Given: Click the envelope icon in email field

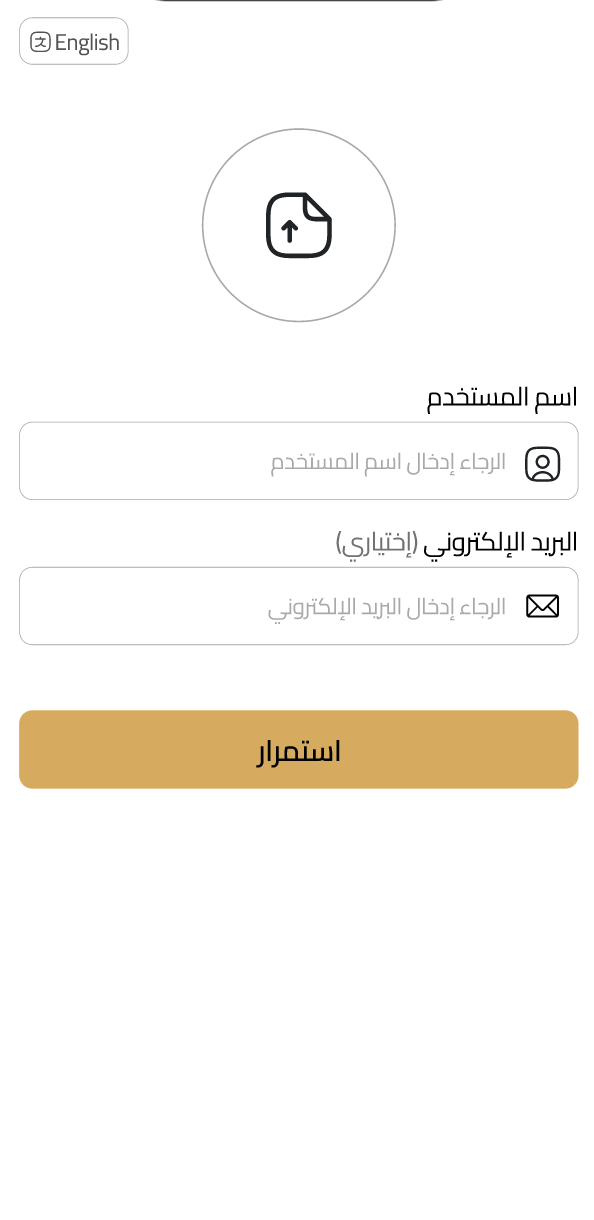Looking at the screenshot, I should pos(542,606).
